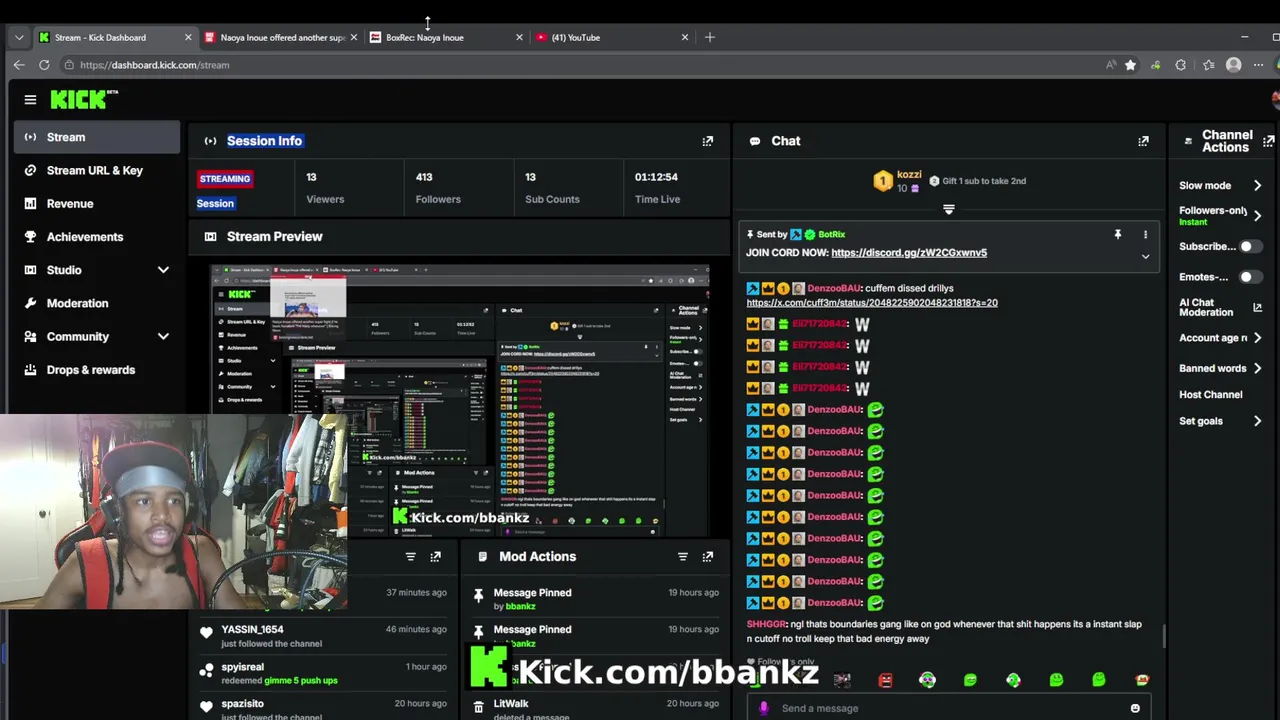Image resolution: width=1280 pixels, height=720 pixels.
Task: Open pinned message three-dot options
Action: (1145, 235)
